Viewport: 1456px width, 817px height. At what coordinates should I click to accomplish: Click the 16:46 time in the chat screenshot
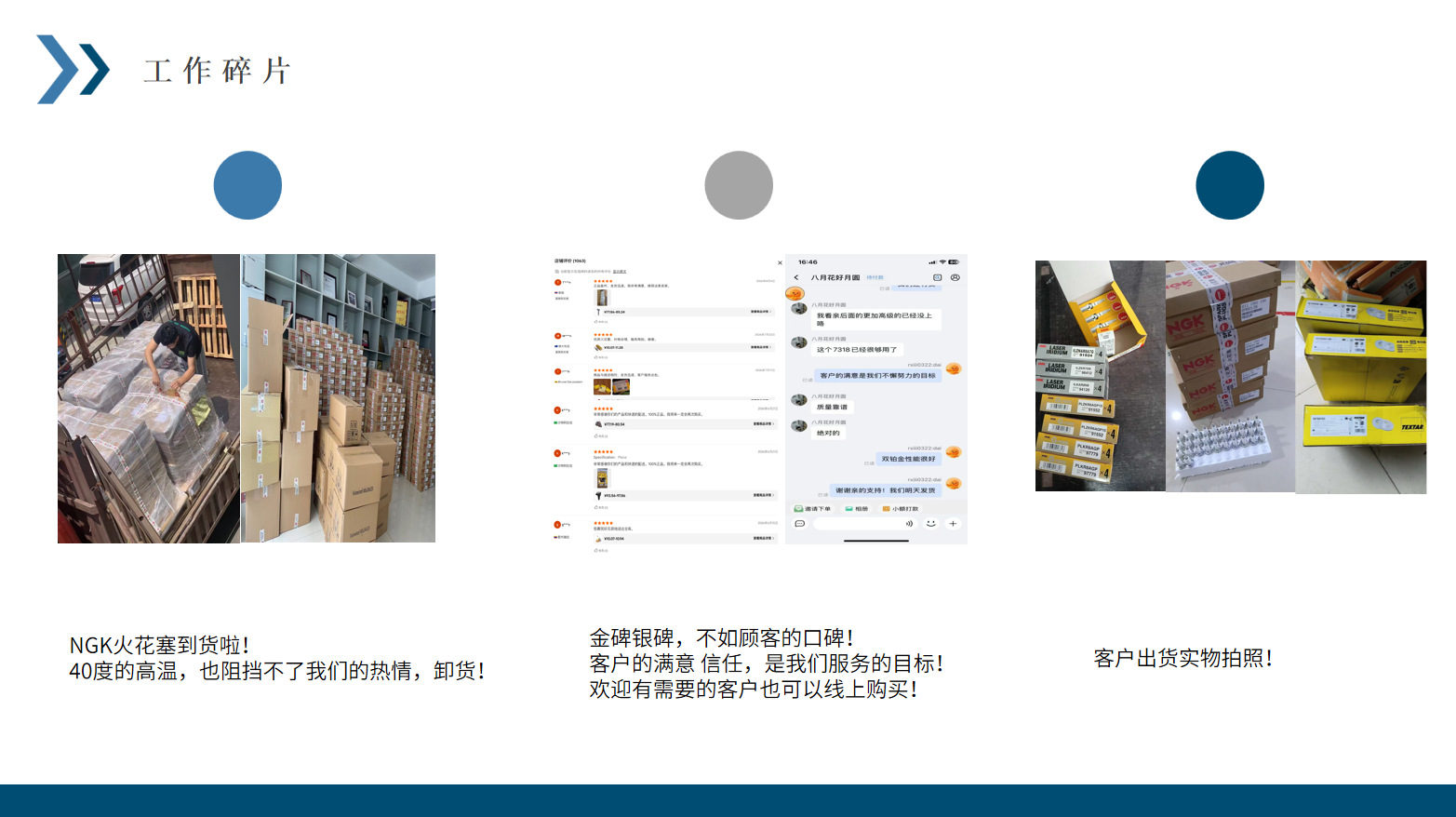point(808,262)
